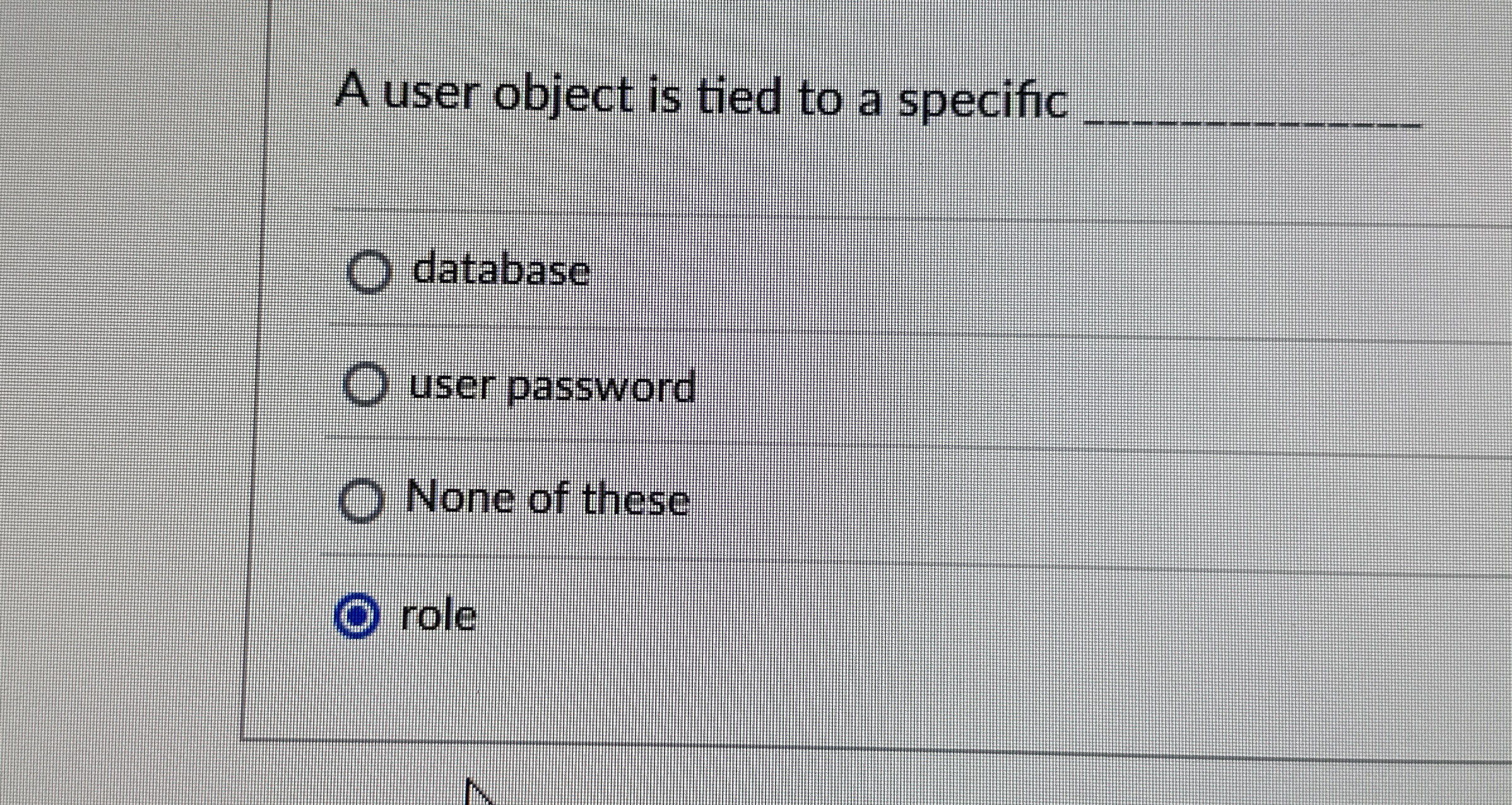
Task: Click the divider line above database option
Action: pos(757,212)
